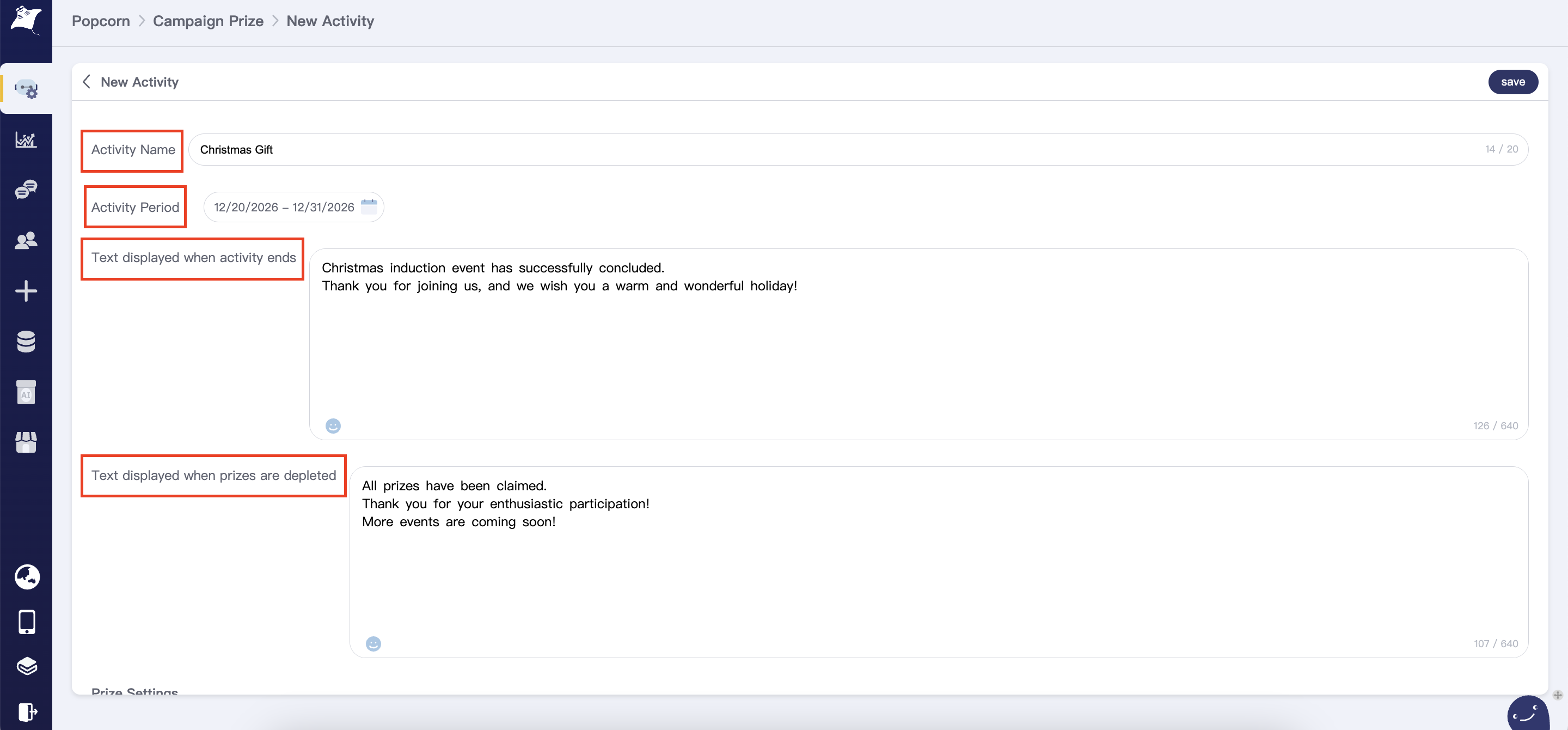Navigate to Campaign Prize breadcrumb
Screen dimensions: 1568x730
pos(207,21)
